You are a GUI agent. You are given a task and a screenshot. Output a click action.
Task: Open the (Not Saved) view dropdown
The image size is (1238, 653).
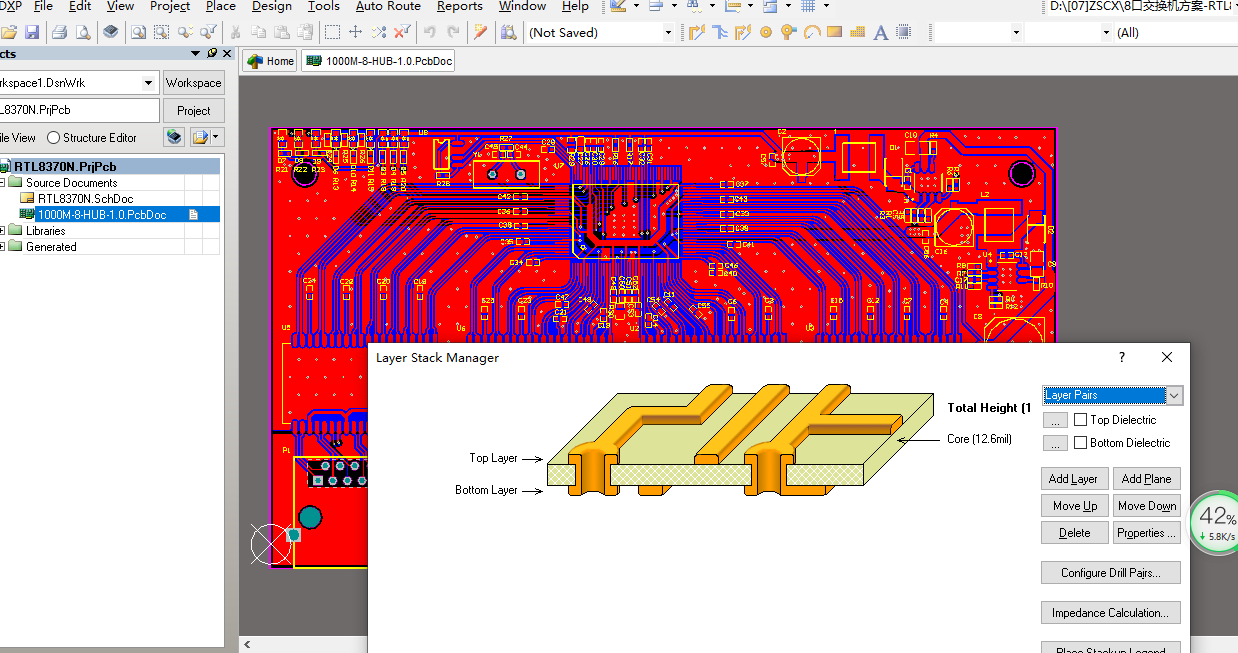(x=668, y=32)
